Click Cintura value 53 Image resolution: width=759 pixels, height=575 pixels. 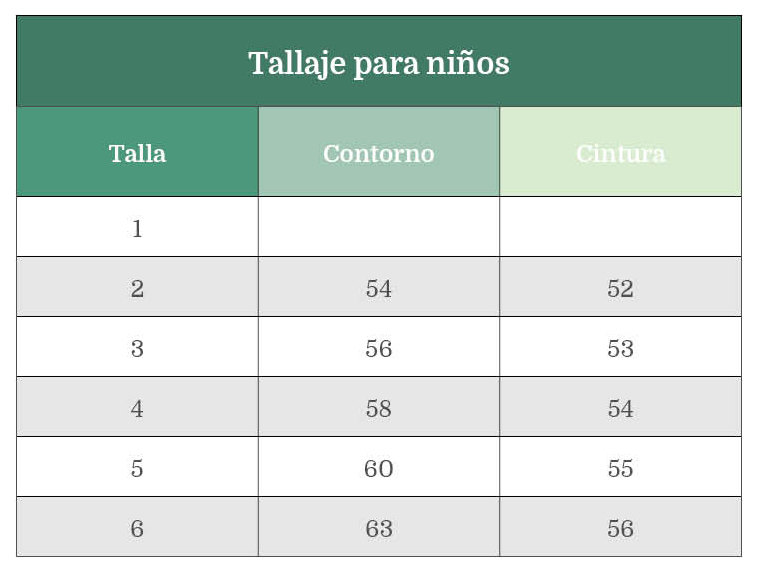point(620,348)
